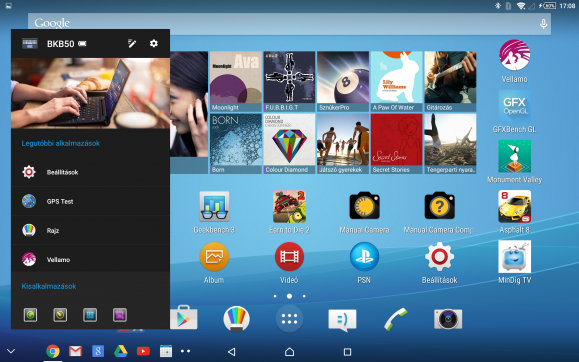
Task: Launch Vellamo from home screen
Action: [514, 61]
